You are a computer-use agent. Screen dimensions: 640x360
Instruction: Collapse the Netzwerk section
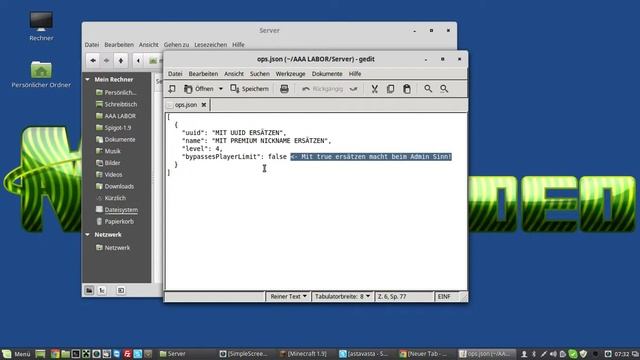click(x=87, y=235)
